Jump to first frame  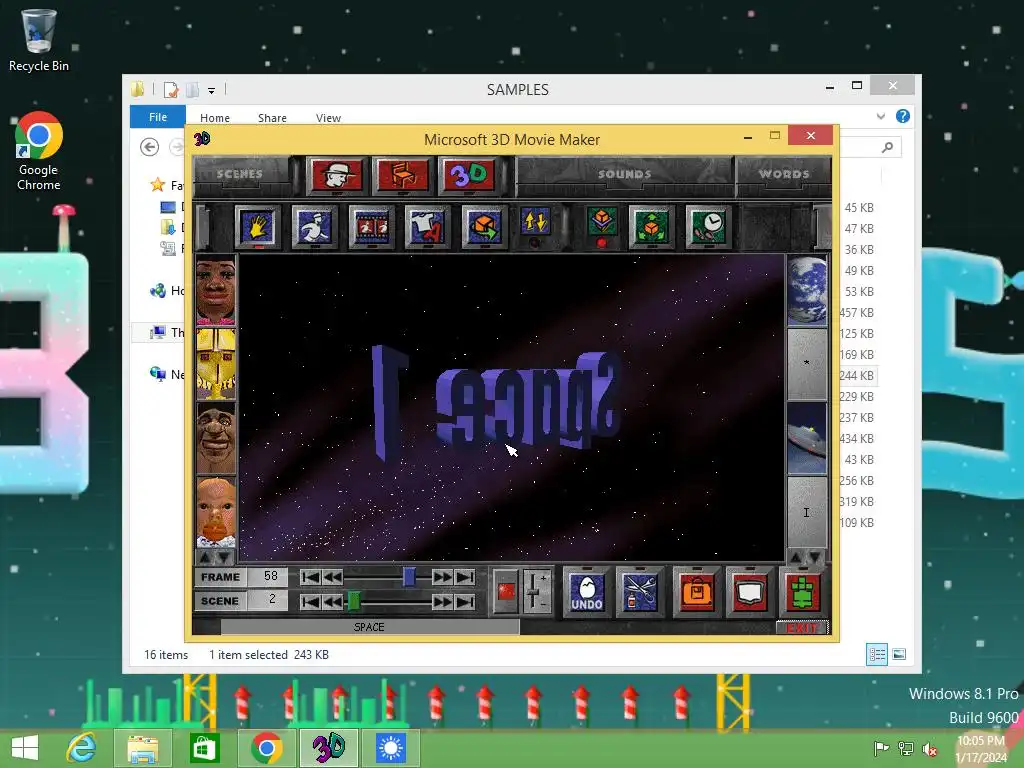311,577
